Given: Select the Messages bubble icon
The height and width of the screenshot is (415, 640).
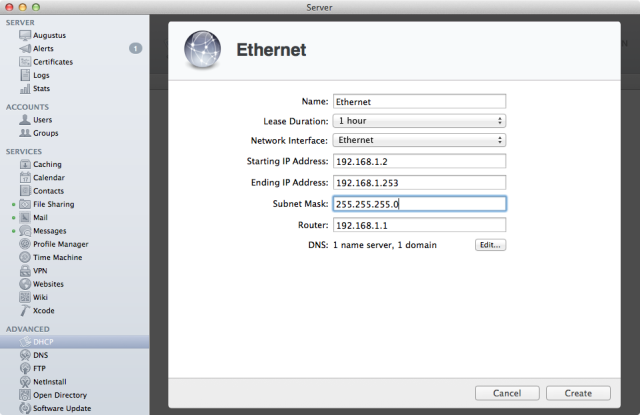Looking at the screenshot, I should [x=25, y=231].
